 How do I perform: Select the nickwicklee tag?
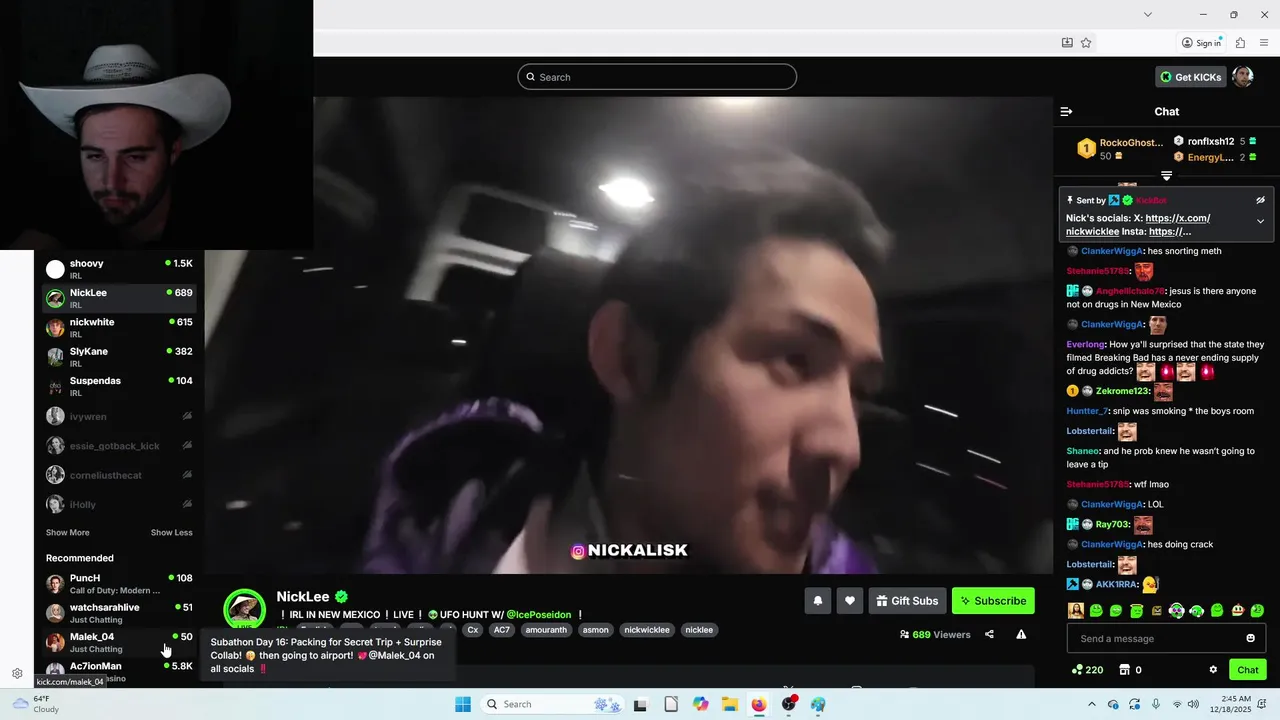(647, 630)
